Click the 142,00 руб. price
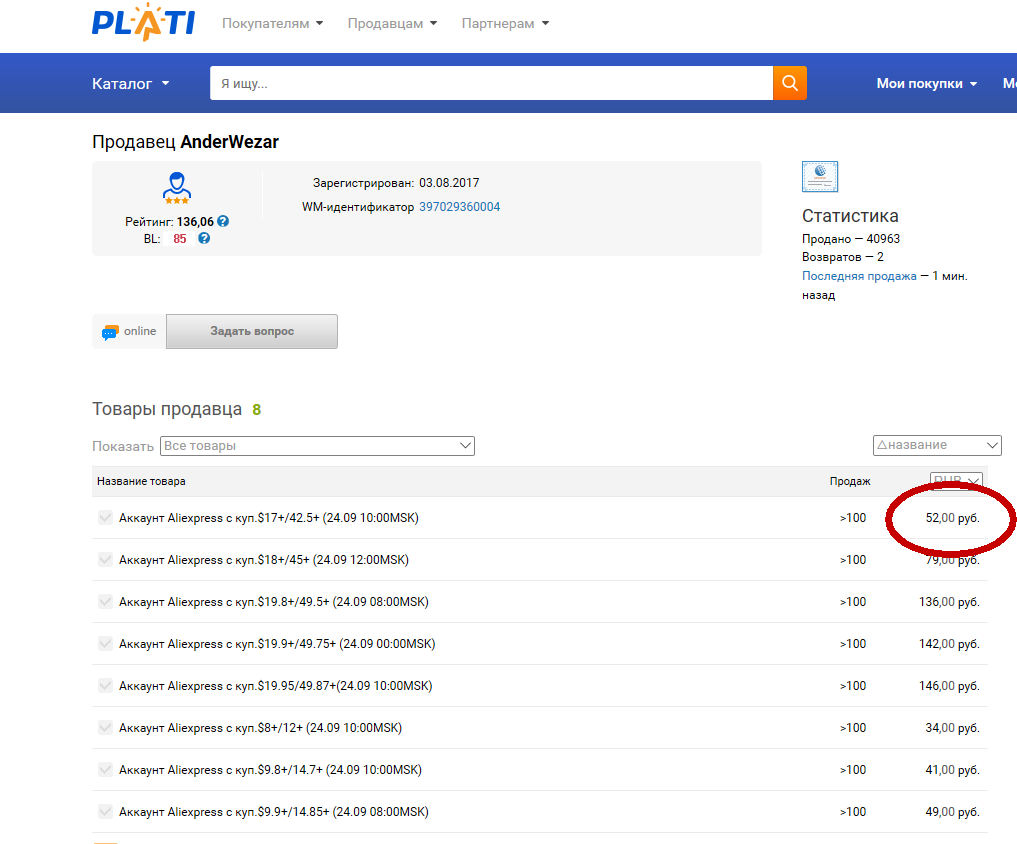This screenshot has width=1017, height=844. coord(949,644)
